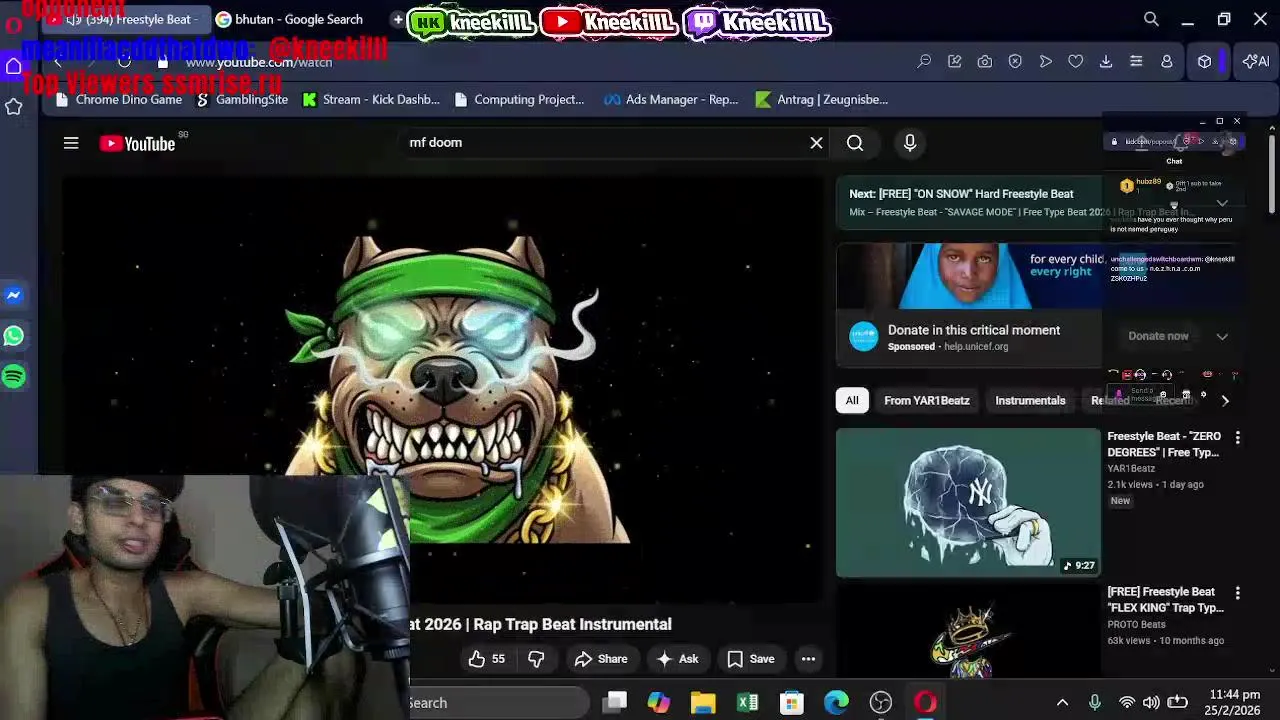Click Donate now on UNICEF ad

[x=1158, y=336]
